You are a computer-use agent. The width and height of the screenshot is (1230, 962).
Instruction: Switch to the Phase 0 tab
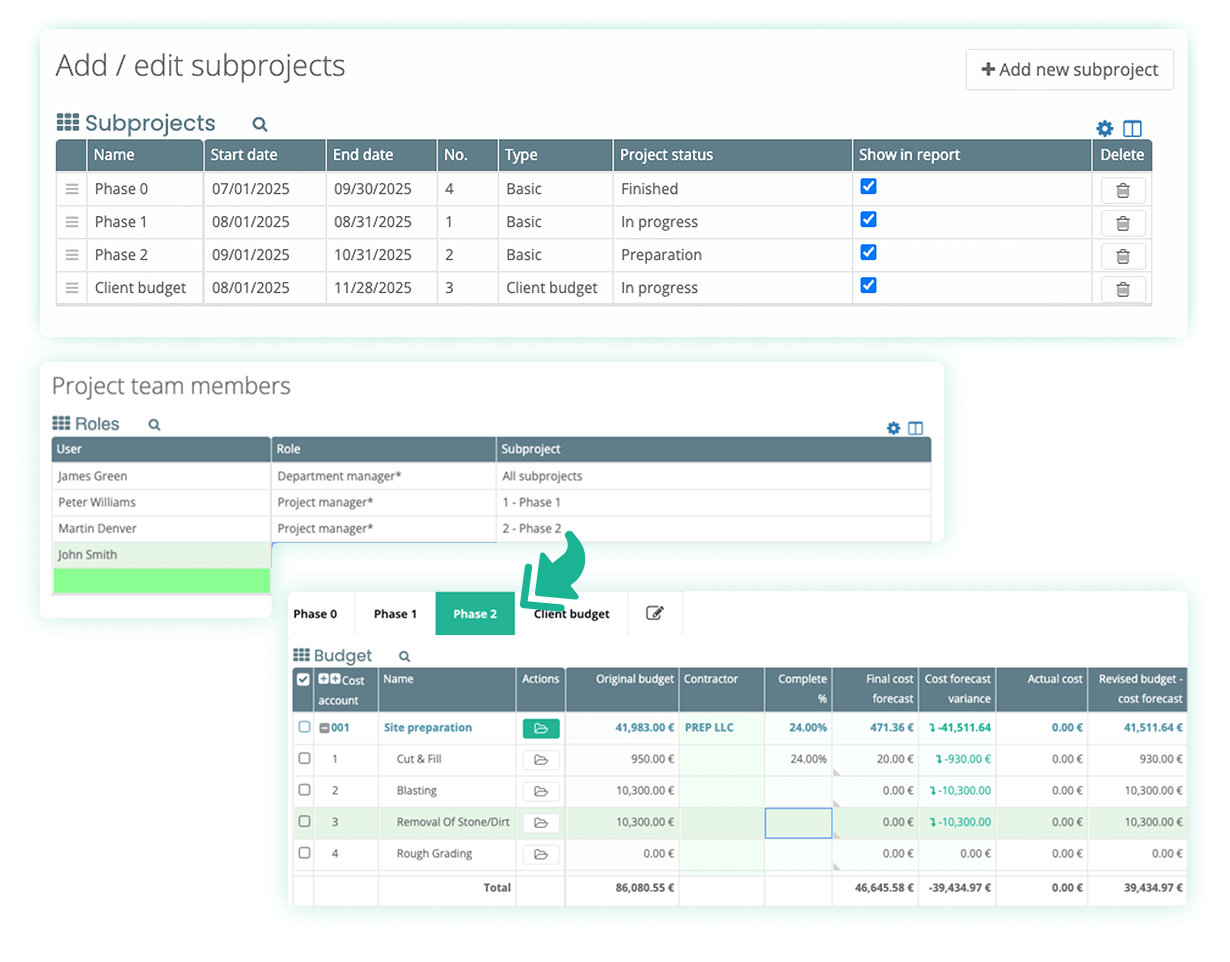point(317,614)
